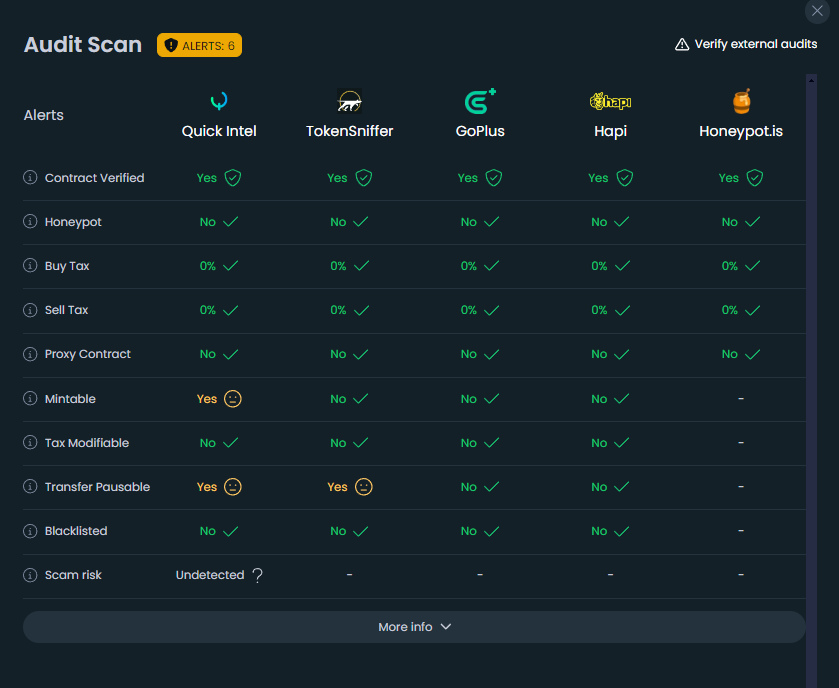The image size is (839, 688).
Task: Click the Honeypot.is honey jar icon
Action: click(741, 101)
